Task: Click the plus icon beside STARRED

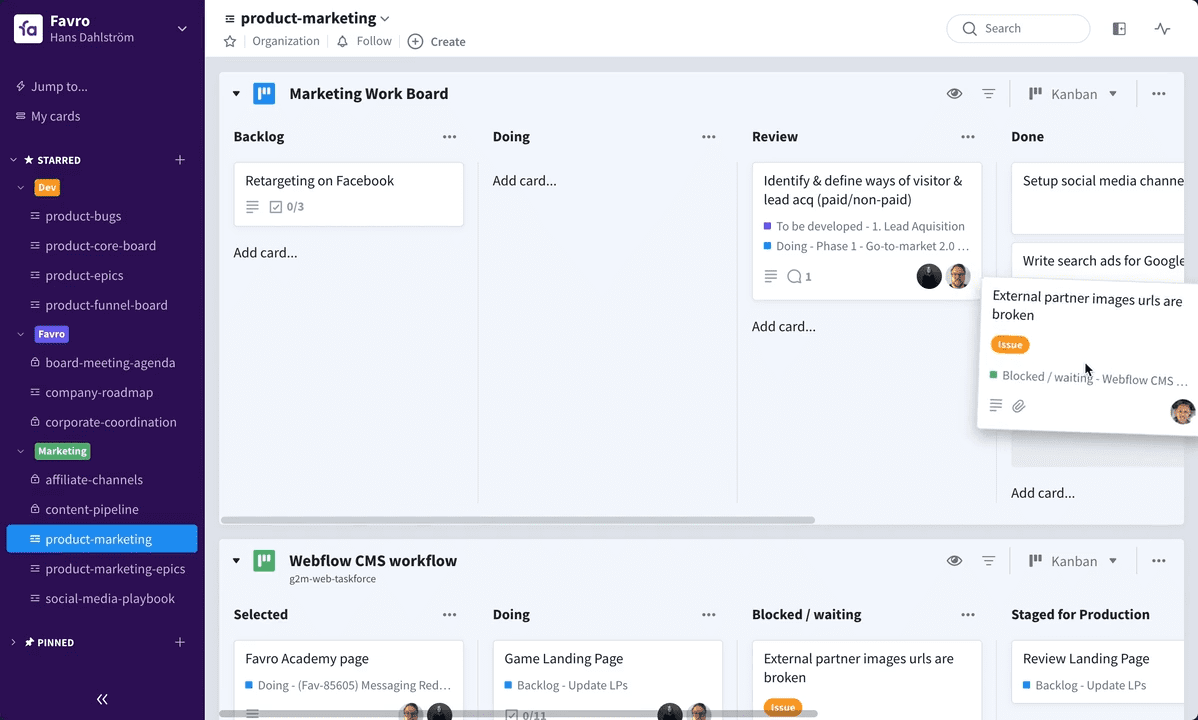Action: point(180,160)
